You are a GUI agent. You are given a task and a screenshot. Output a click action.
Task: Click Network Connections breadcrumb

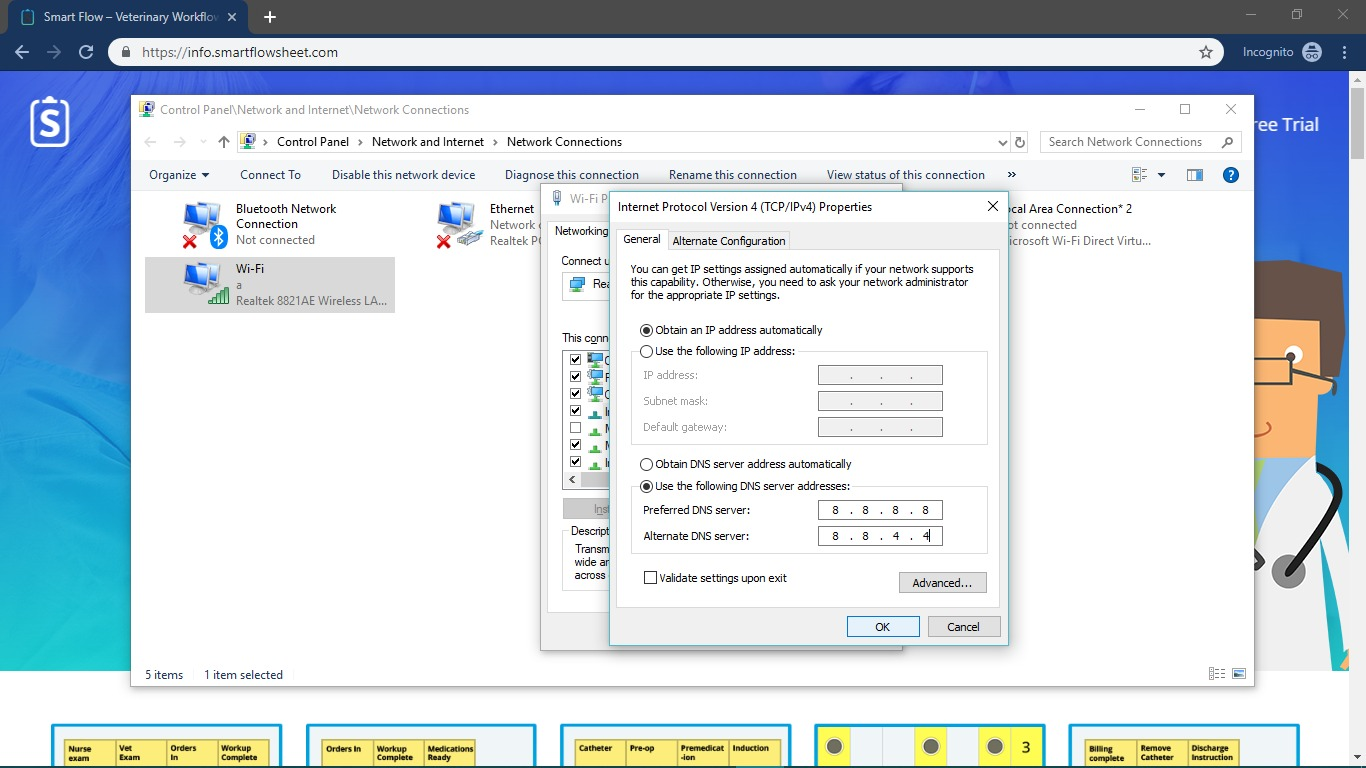point(564,142)
